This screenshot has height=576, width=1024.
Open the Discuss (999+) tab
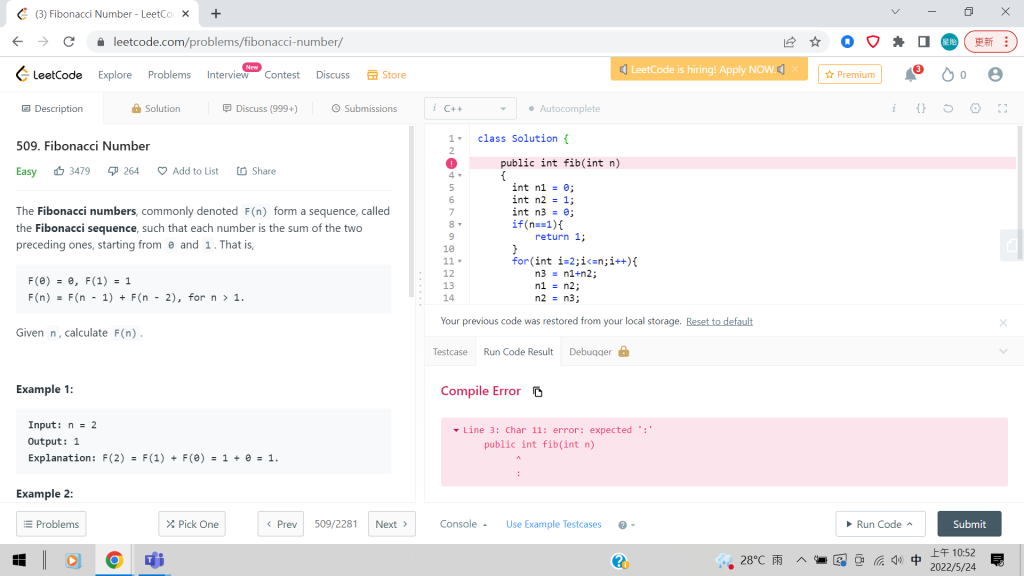tap(260, 108)
